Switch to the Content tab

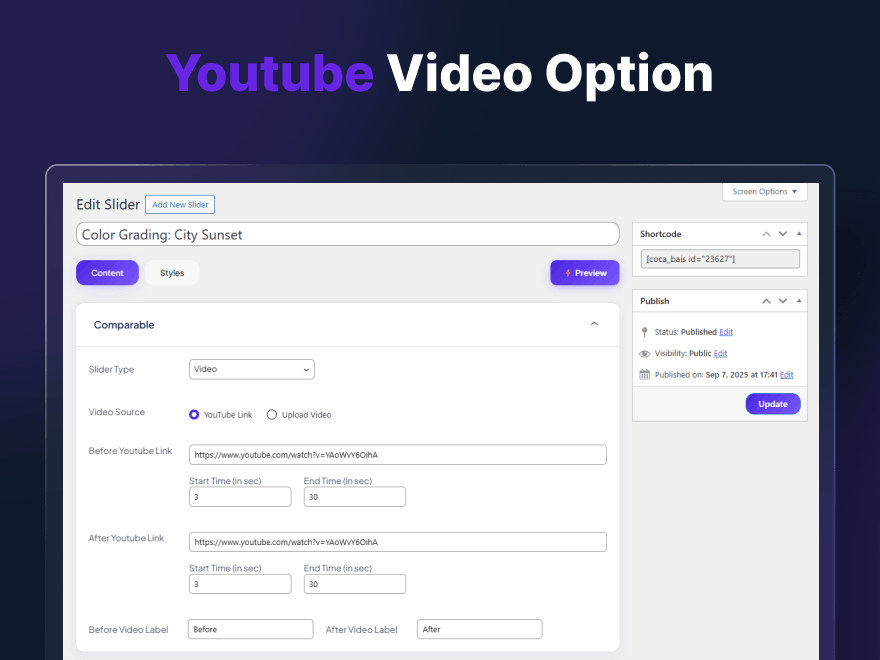[x=107, y=273]
